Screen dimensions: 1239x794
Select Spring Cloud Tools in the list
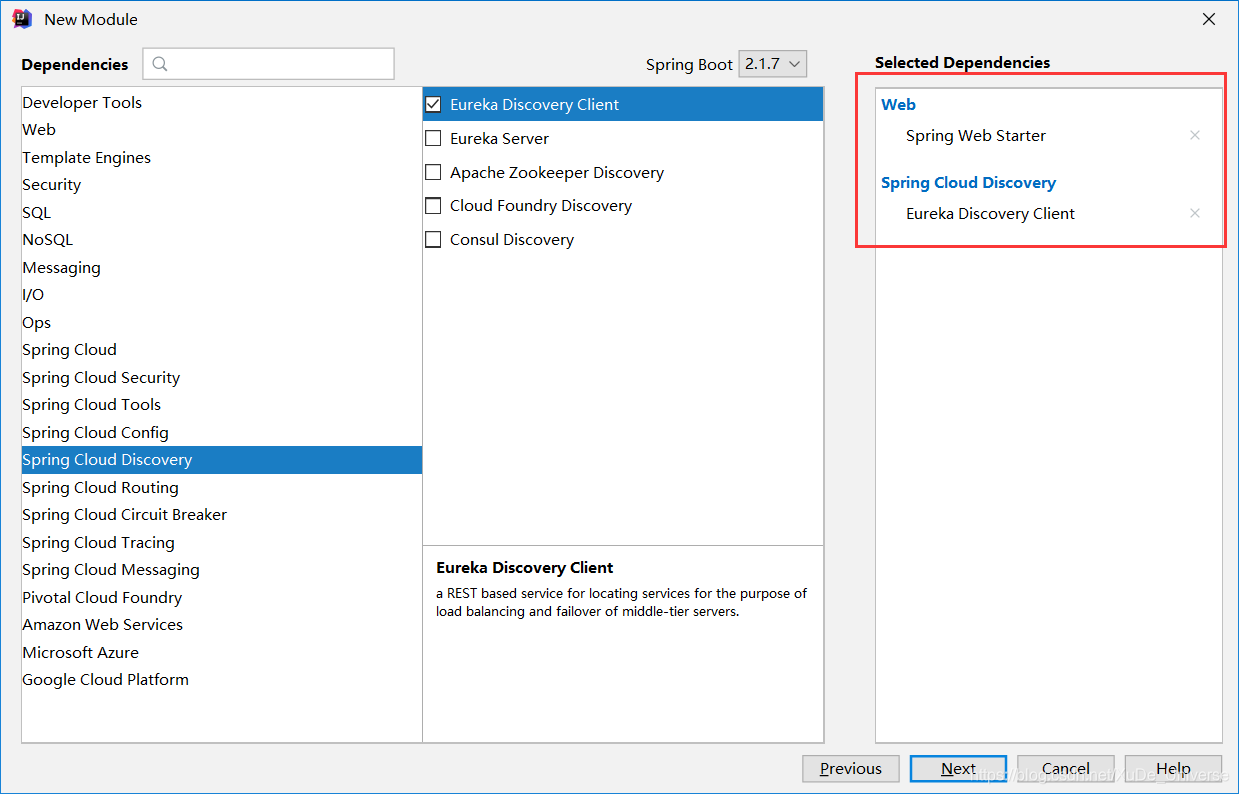pyautogui.click(x=222, y=404)
